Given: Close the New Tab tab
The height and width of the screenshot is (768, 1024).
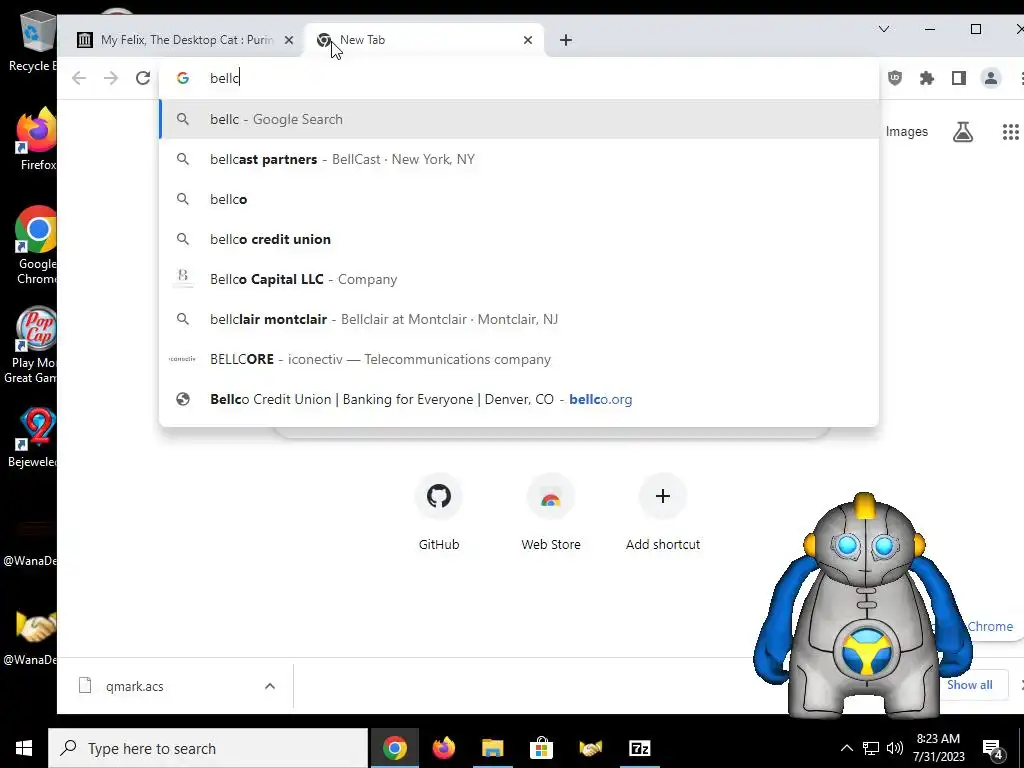Looking at the screenshot, I should [x=528, y=40].
